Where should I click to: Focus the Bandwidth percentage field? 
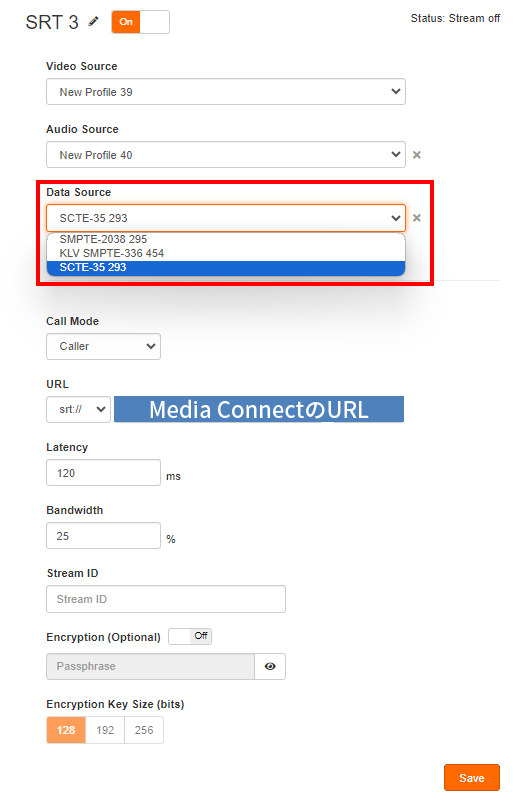tap(103, 535)
